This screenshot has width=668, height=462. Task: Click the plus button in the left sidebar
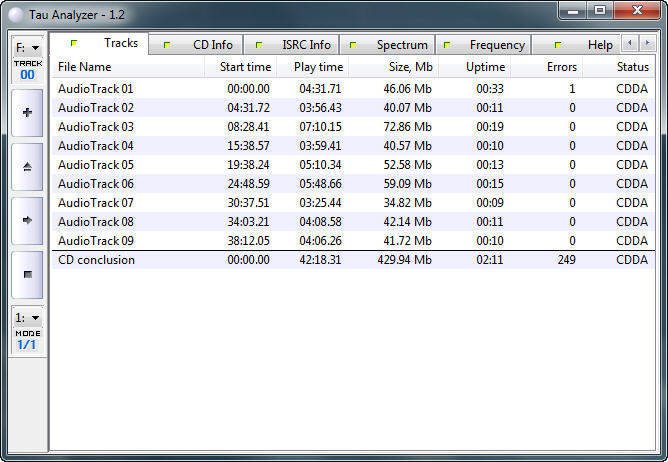(x=27, y=113)
